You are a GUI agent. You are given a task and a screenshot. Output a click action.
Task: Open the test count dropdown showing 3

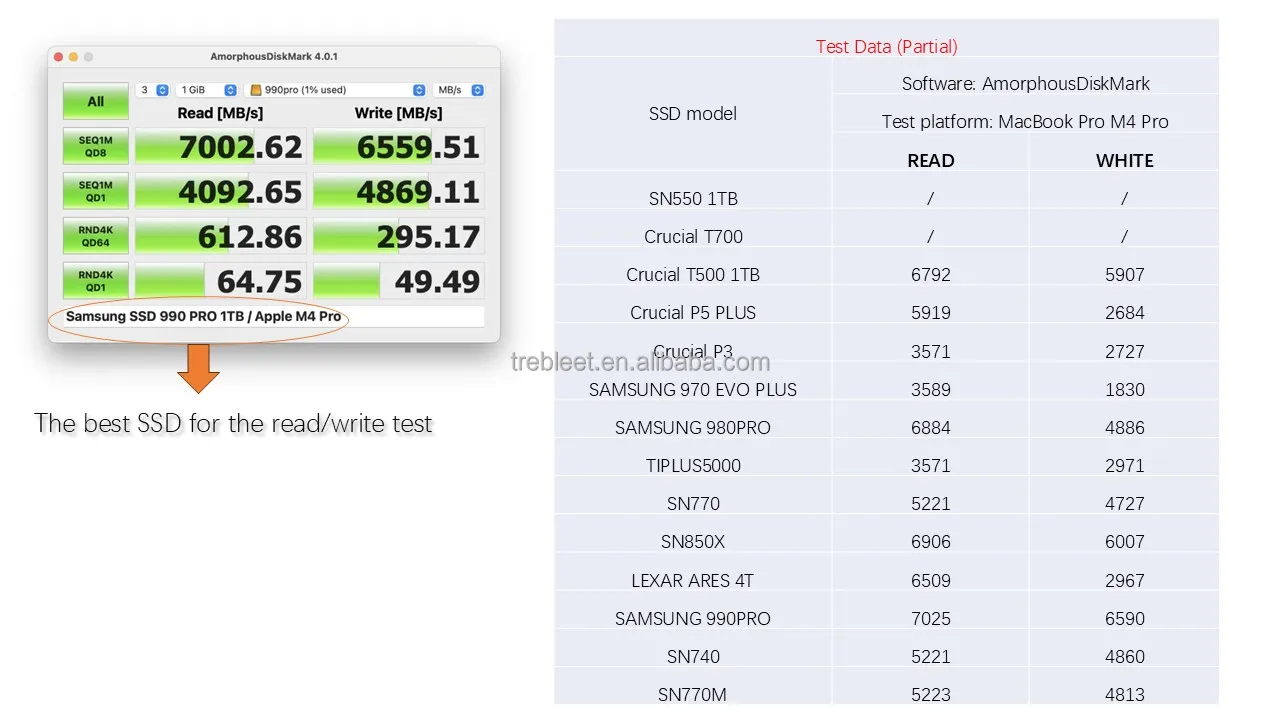153,90
